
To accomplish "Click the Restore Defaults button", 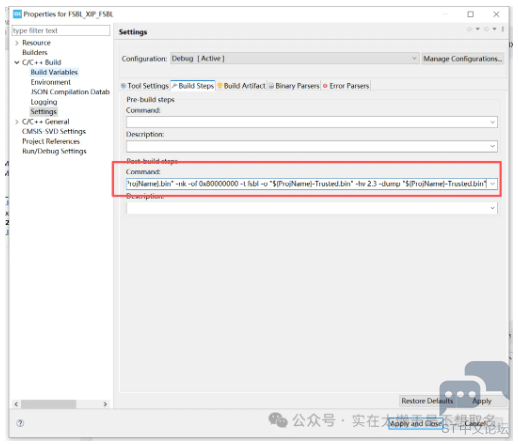I will click(x=427, y=401).
